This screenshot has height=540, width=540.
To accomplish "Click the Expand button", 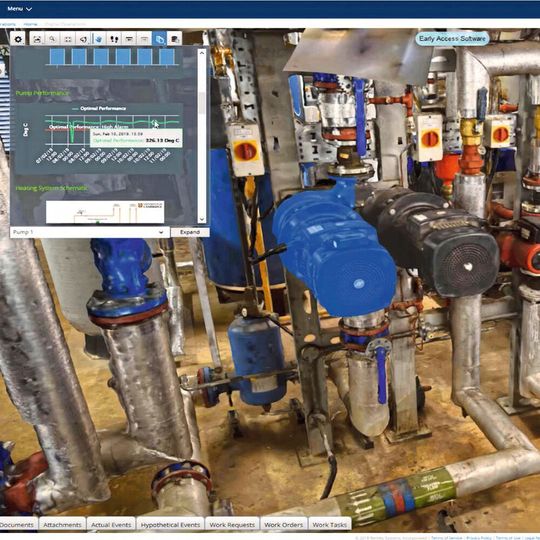I will [x=190, y=232].
